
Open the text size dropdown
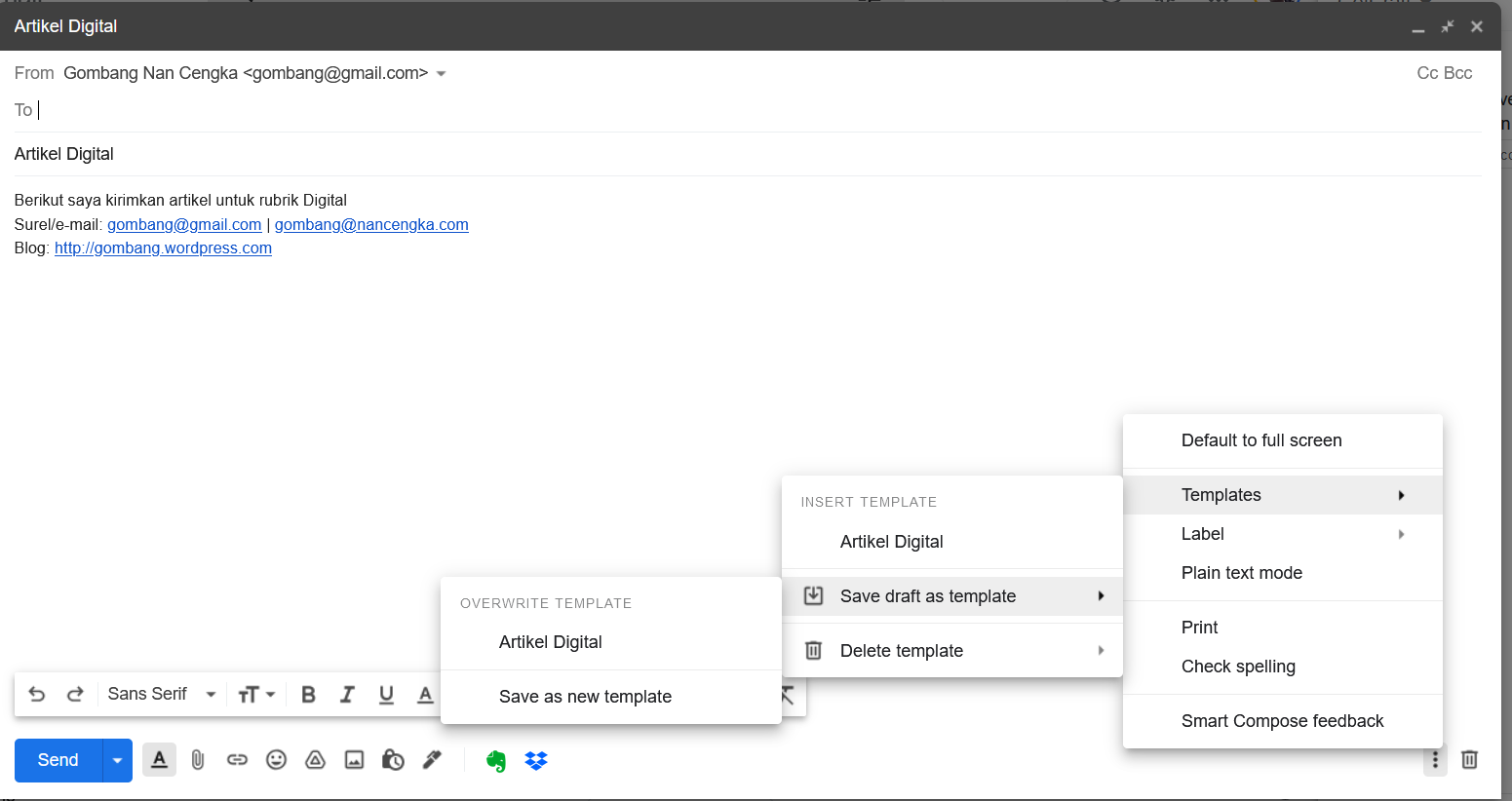click(256, 694)
